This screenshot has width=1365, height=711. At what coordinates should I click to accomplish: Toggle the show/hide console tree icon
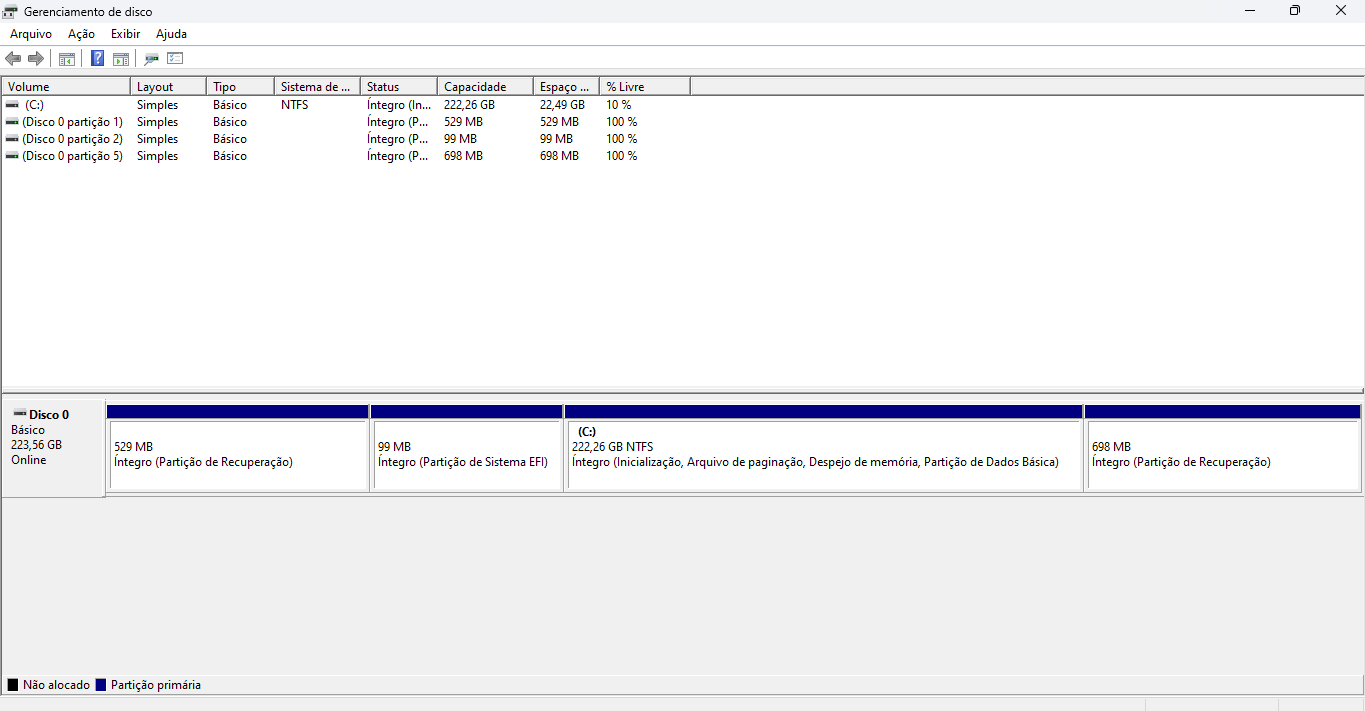coord(67,59)
